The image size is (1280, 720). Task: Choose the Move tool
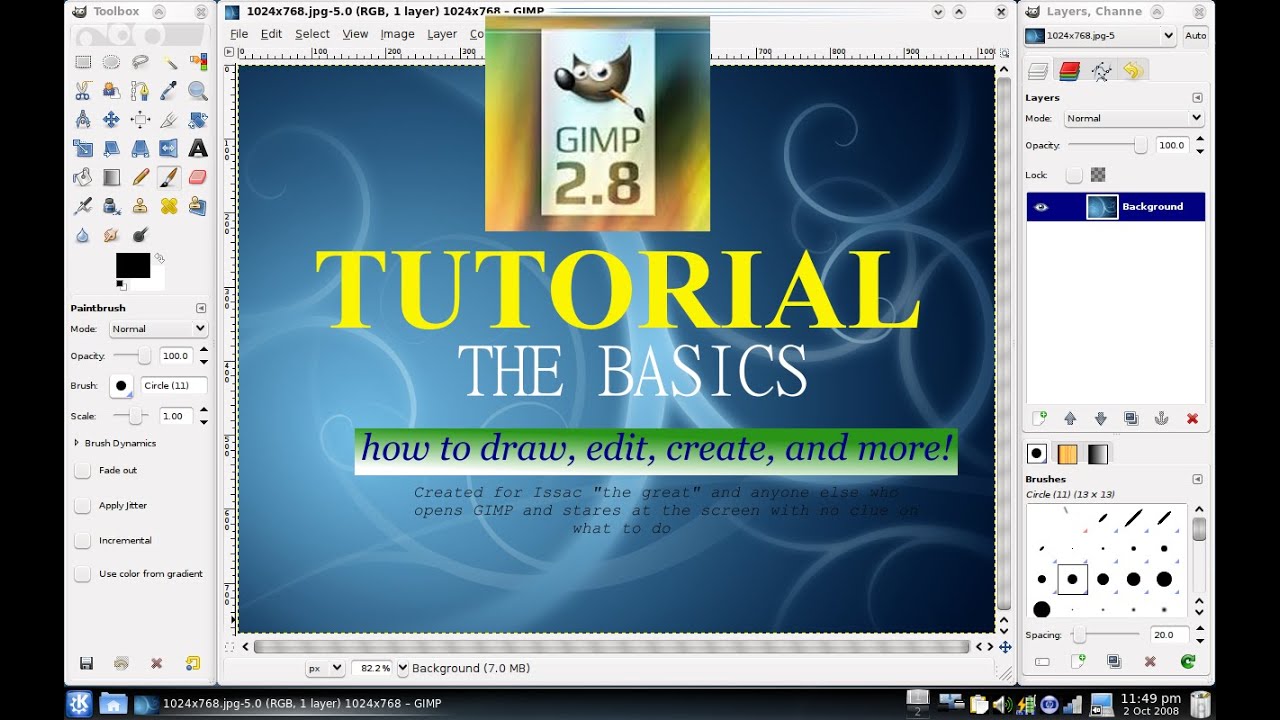[x=112, y=120]
